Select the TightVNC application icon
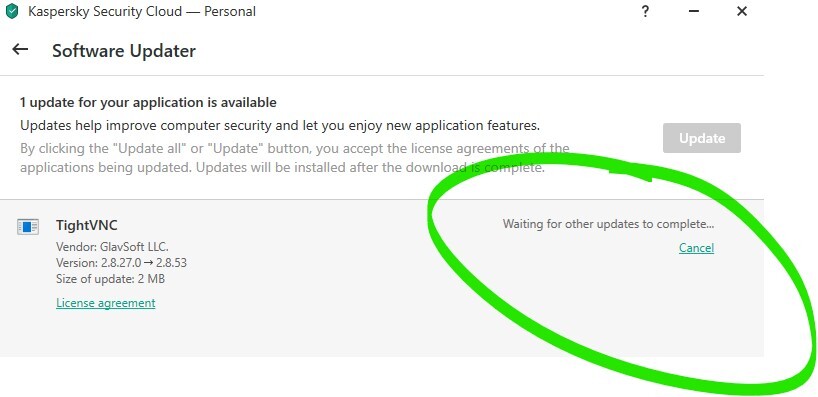 [28, 227]
